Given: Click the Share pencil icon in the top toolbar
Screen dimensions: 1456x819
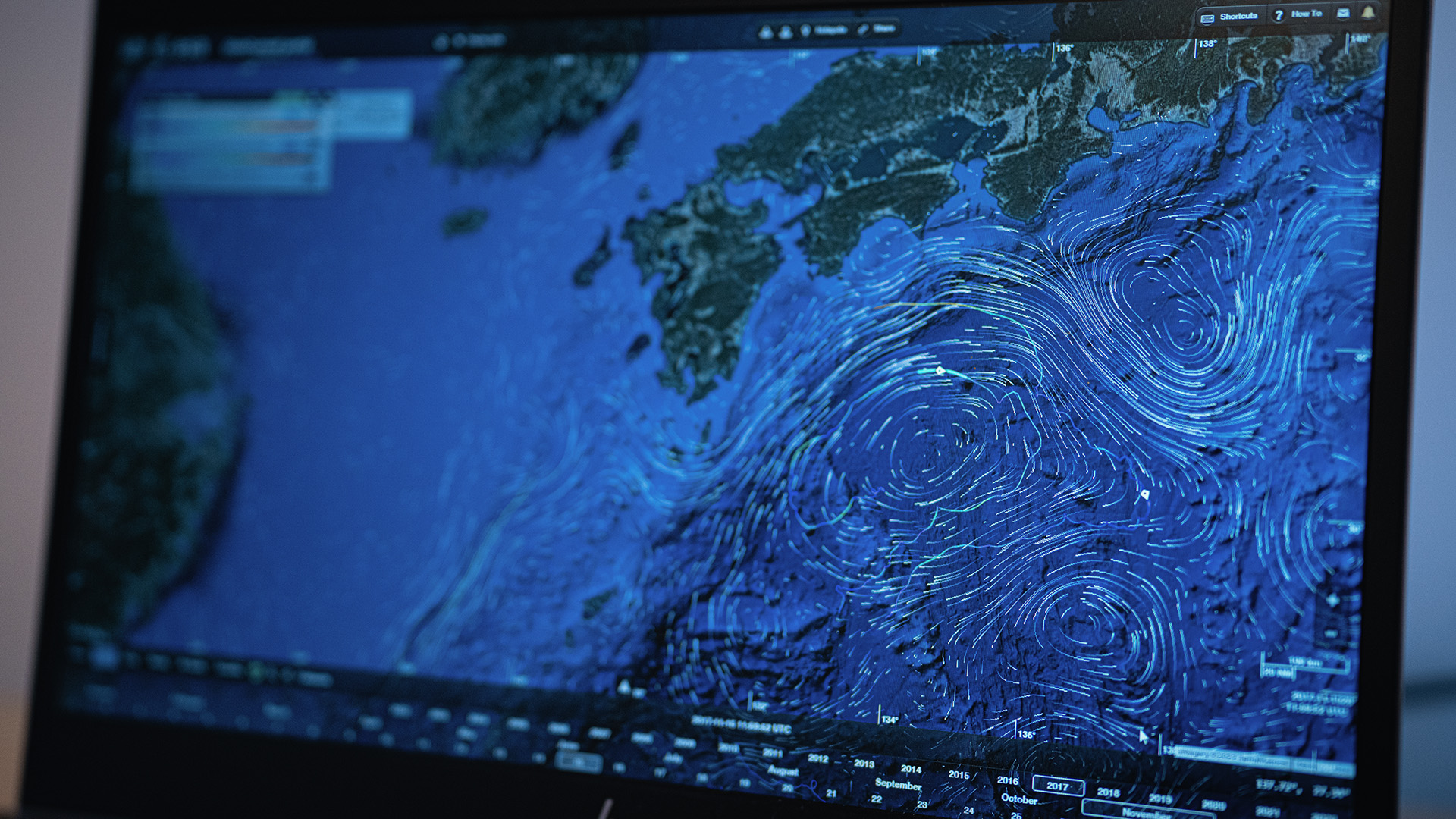Looking at the screenshot, I should click(863, 30).
